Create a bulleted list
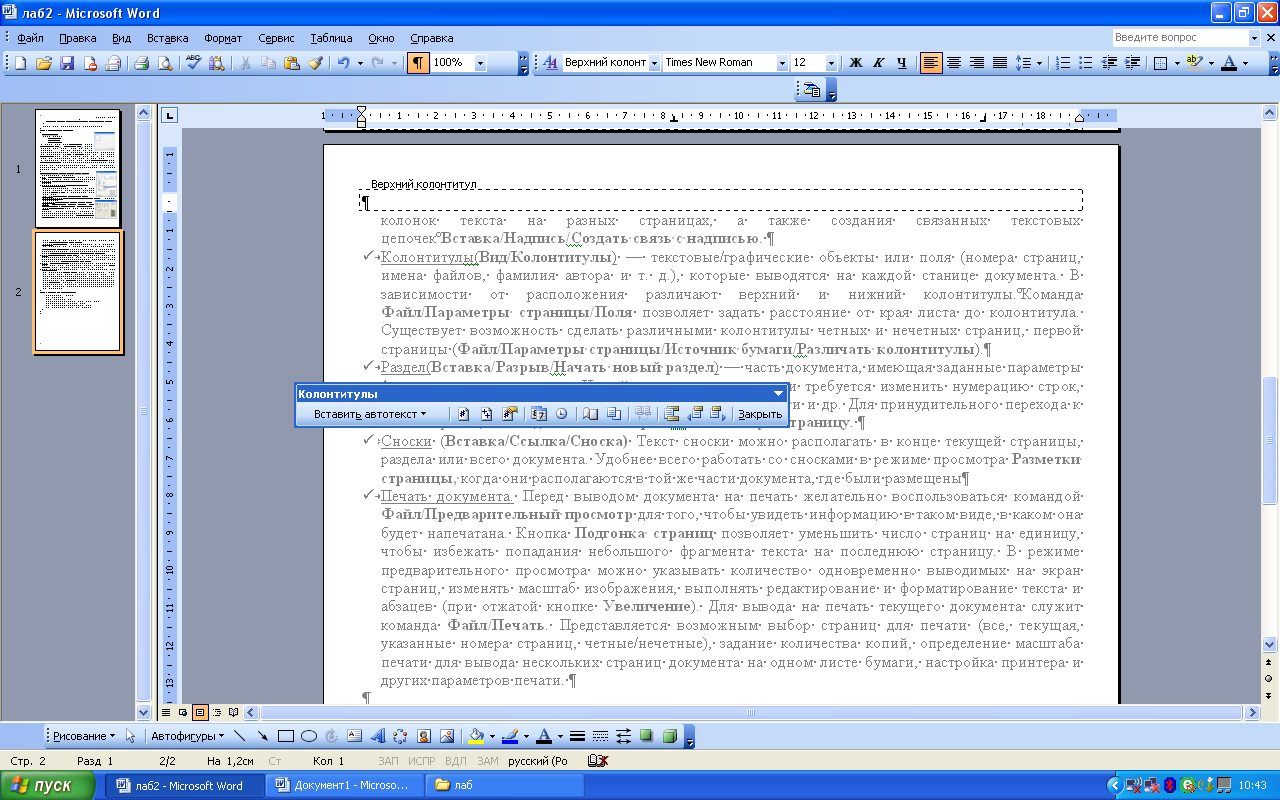The width and height of the screenshot is (1280, 800). [1087, 63]
